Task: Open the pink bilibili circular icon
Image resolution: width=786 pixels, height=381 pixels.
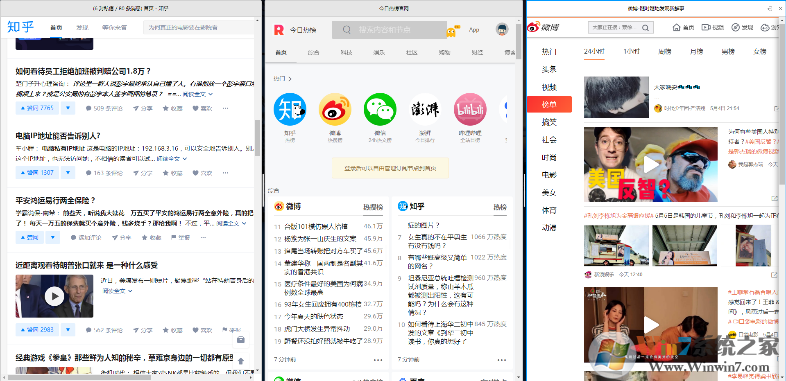Action: click(x=470, y=109)
